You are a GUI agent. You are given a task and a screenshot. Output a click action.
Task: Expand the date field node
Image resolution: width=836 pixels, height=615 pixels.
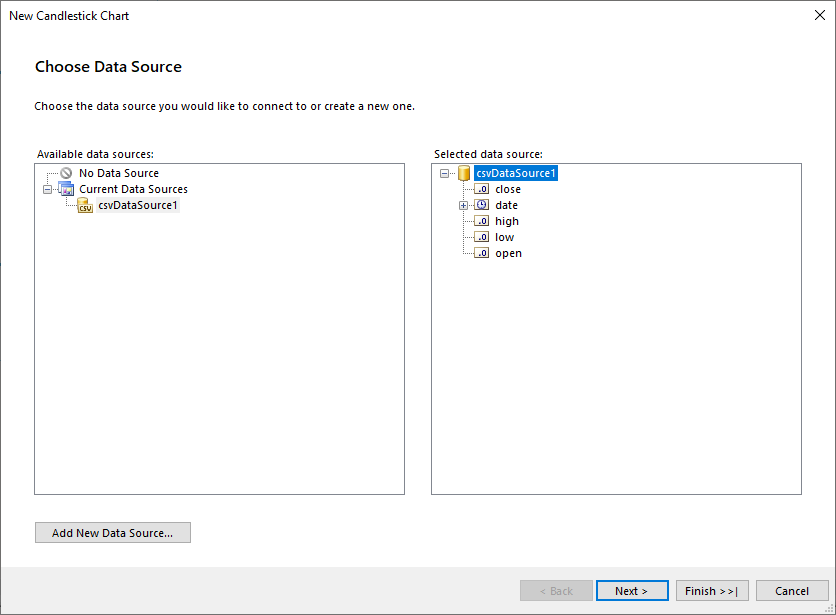(x=462, y=205)
